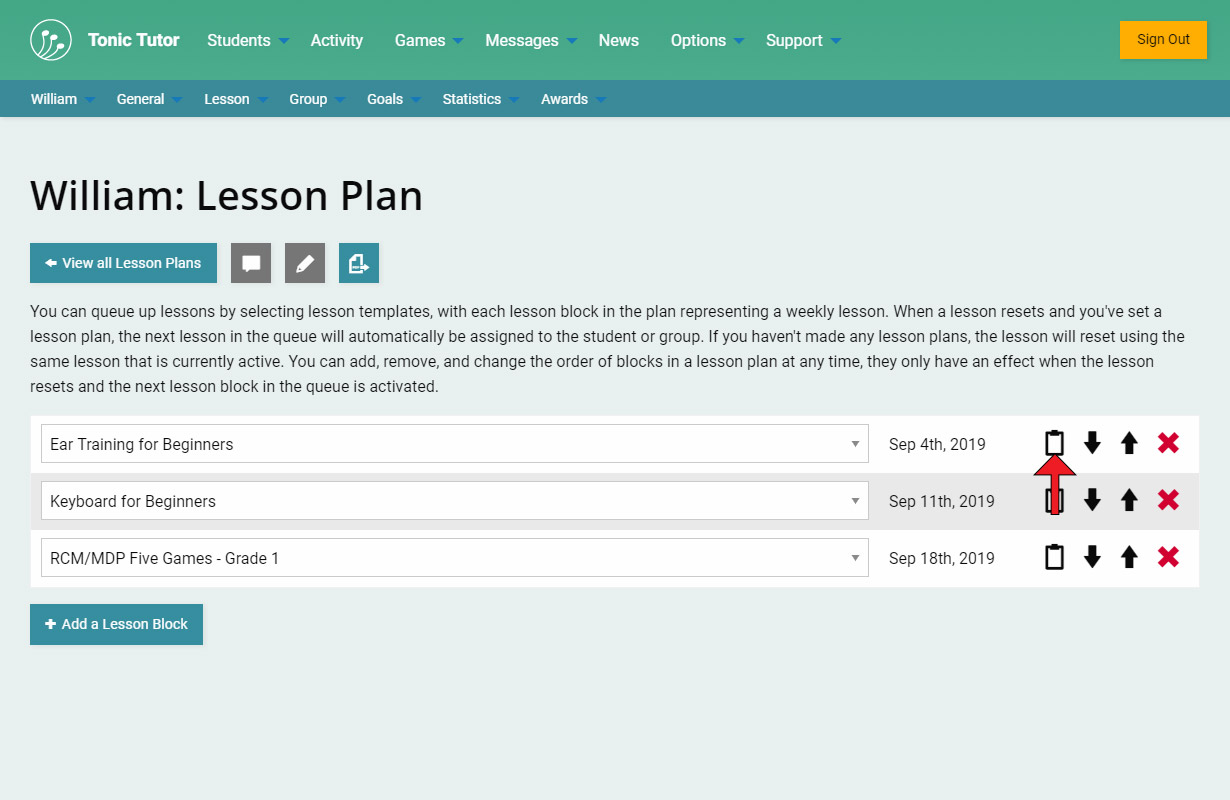The height and width of the screenshot is (800, 1230).
Task: Open the Keyboard for Beginners dropdown
Action: tap(454, 501)
